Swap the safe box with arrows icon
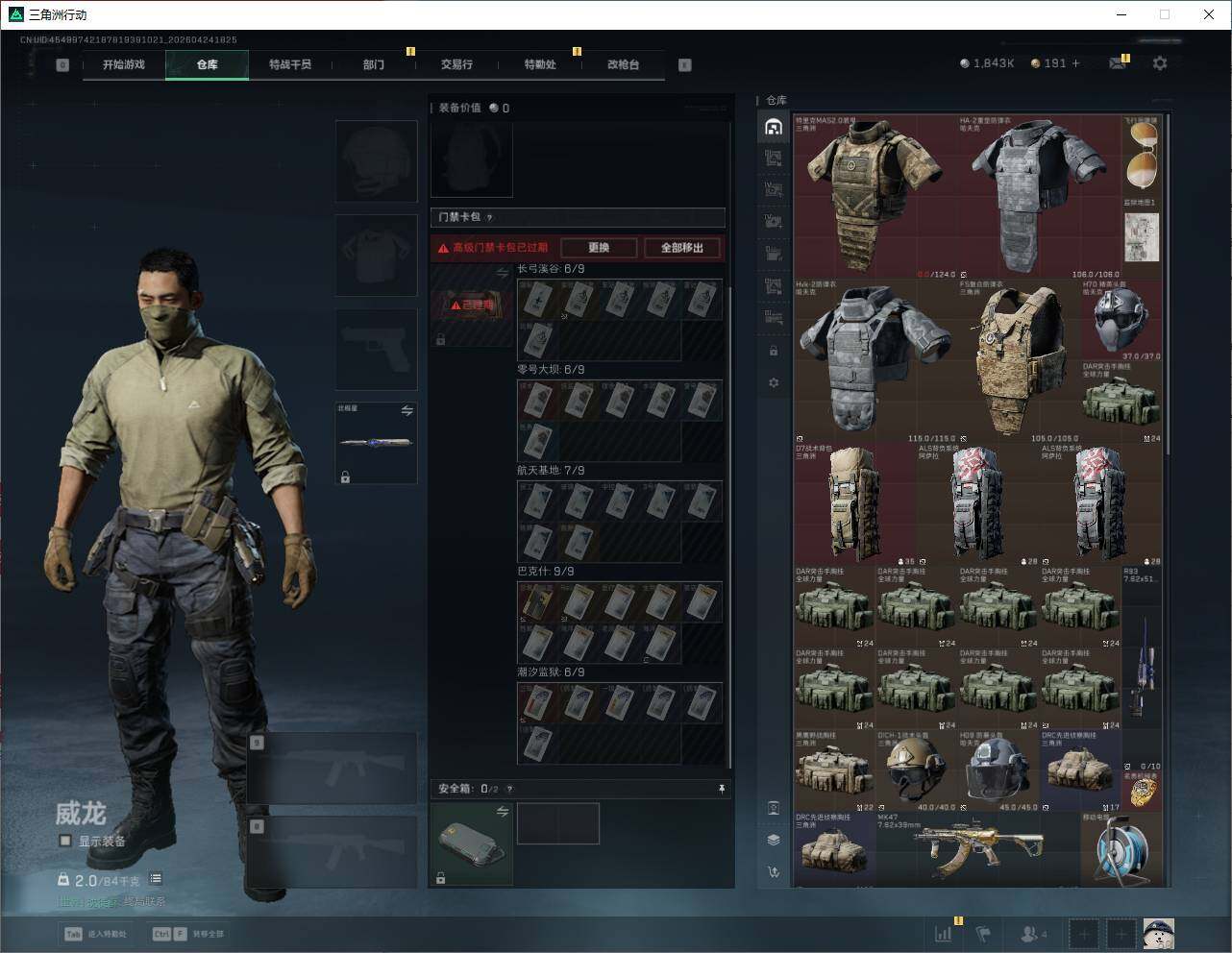Screen dimensions: 1232x953 502,813
